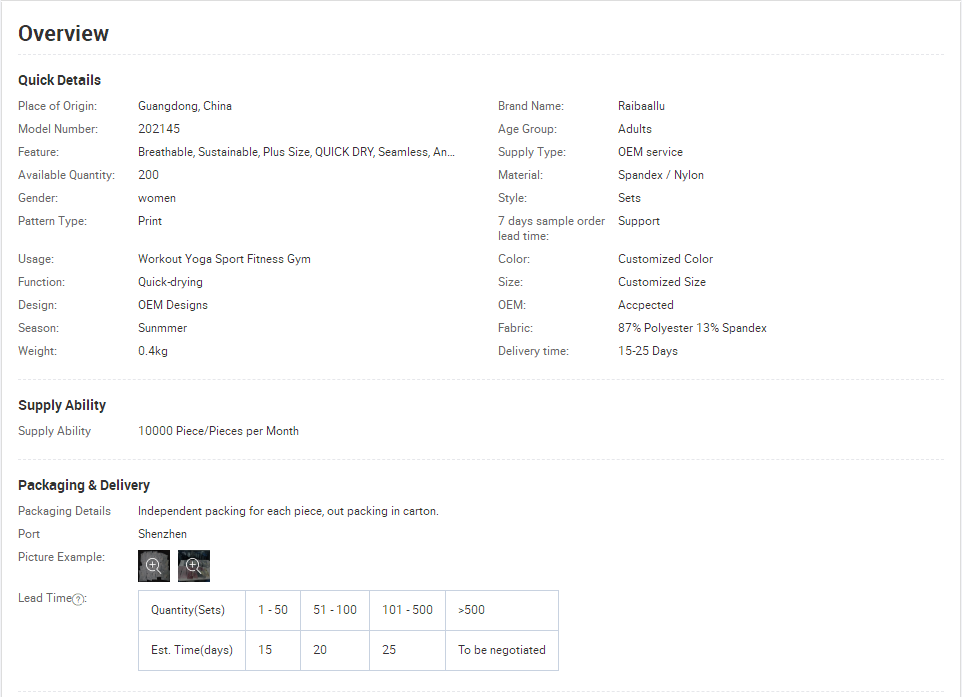Click the 'Customized Size' value
The image size is (962, 697).
click(x=661, y=282)
